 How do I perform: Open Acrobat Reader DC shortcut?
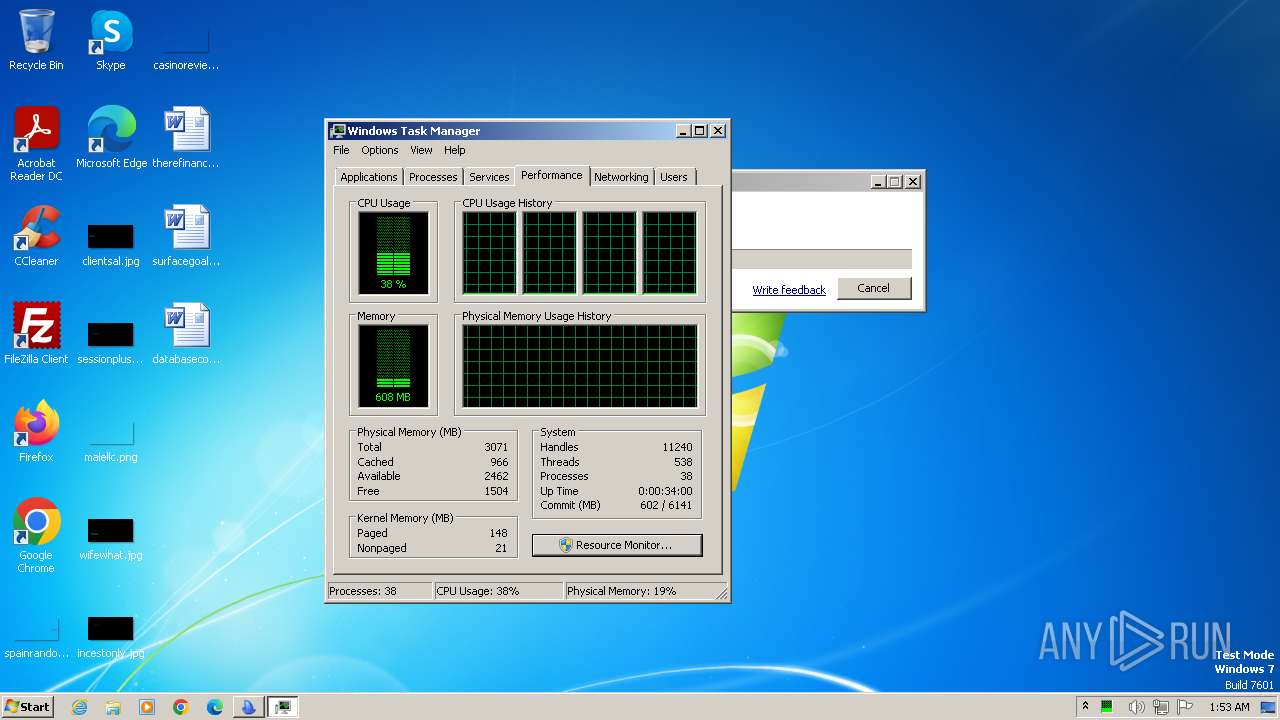click(x=36, y=143)
